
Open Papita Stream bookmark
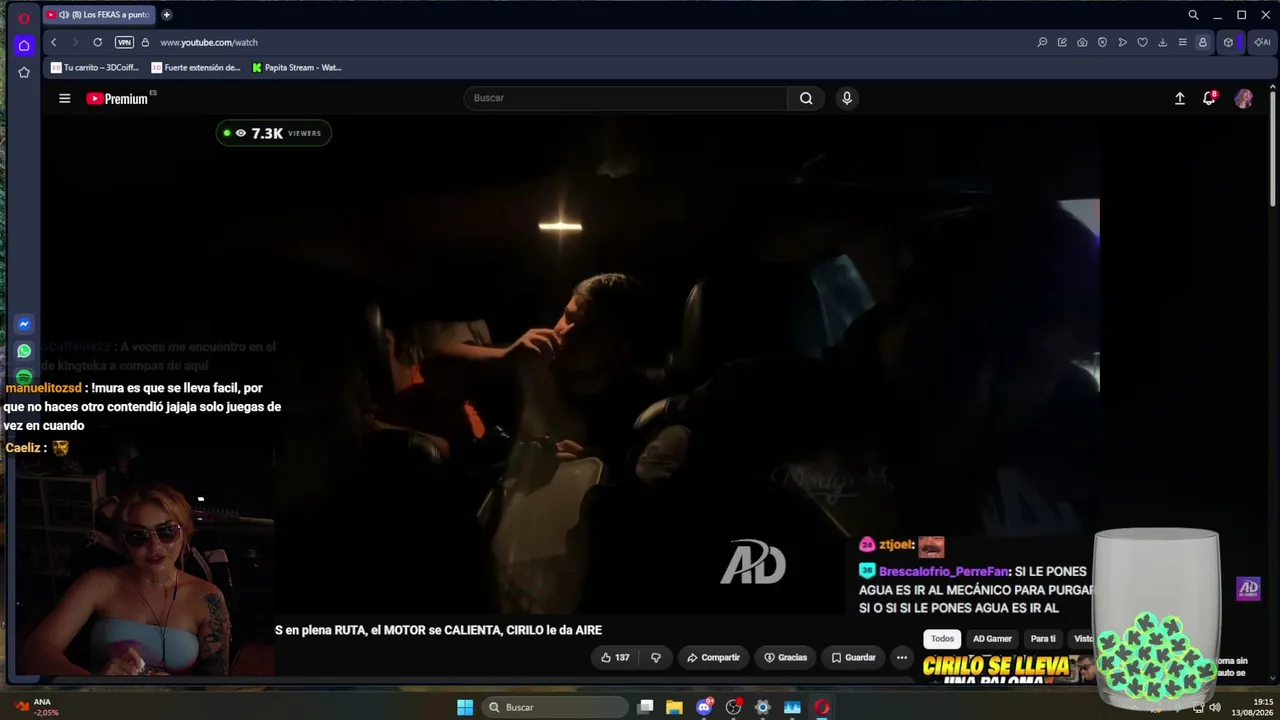(x=297, y=68)
